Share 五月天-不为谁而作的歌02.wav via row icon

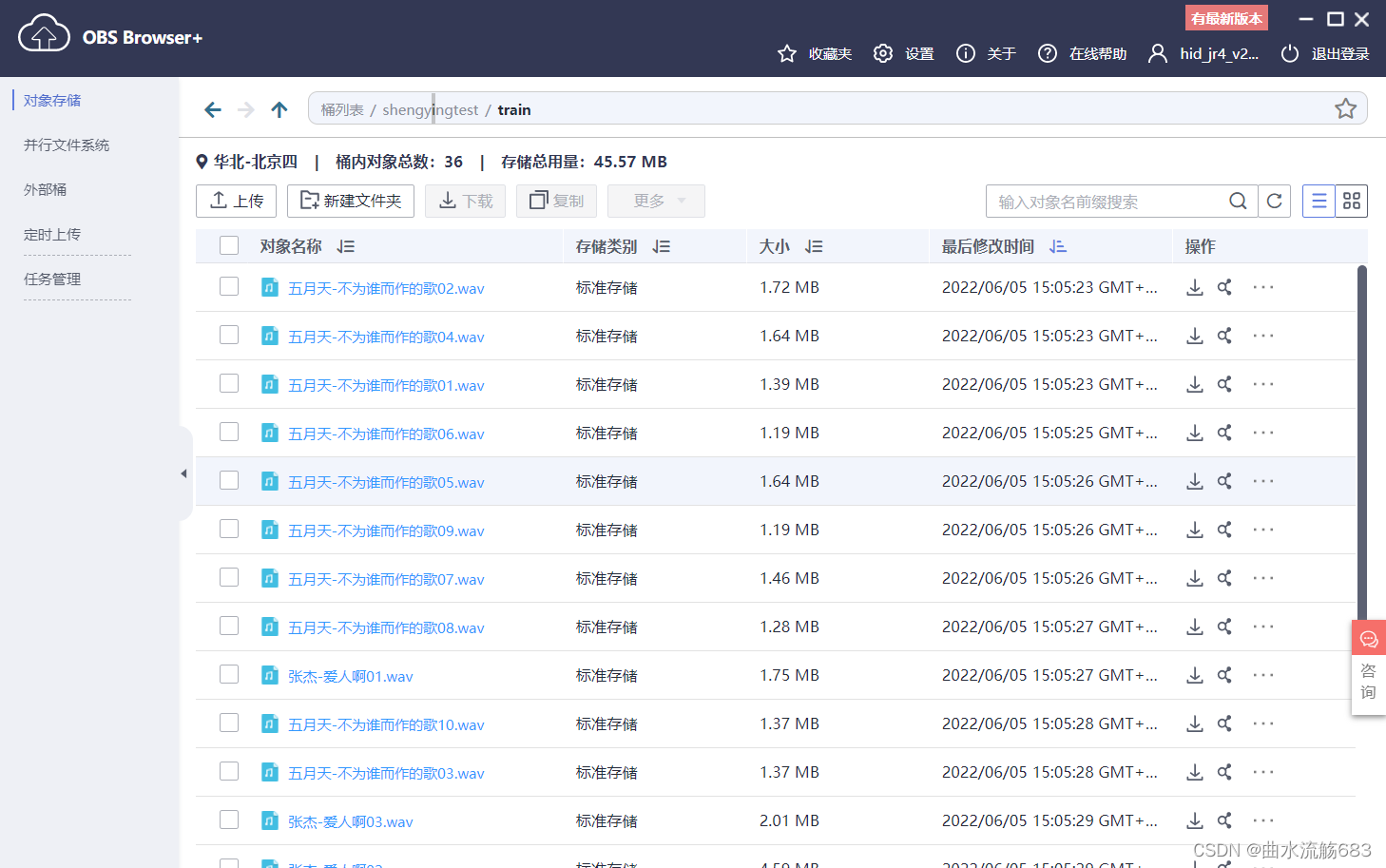click(1224, 287)
